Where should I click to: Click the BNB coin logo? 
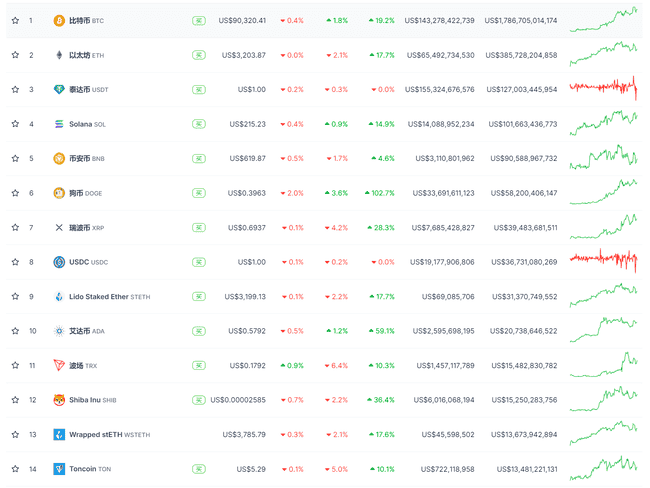pos(59,158)
